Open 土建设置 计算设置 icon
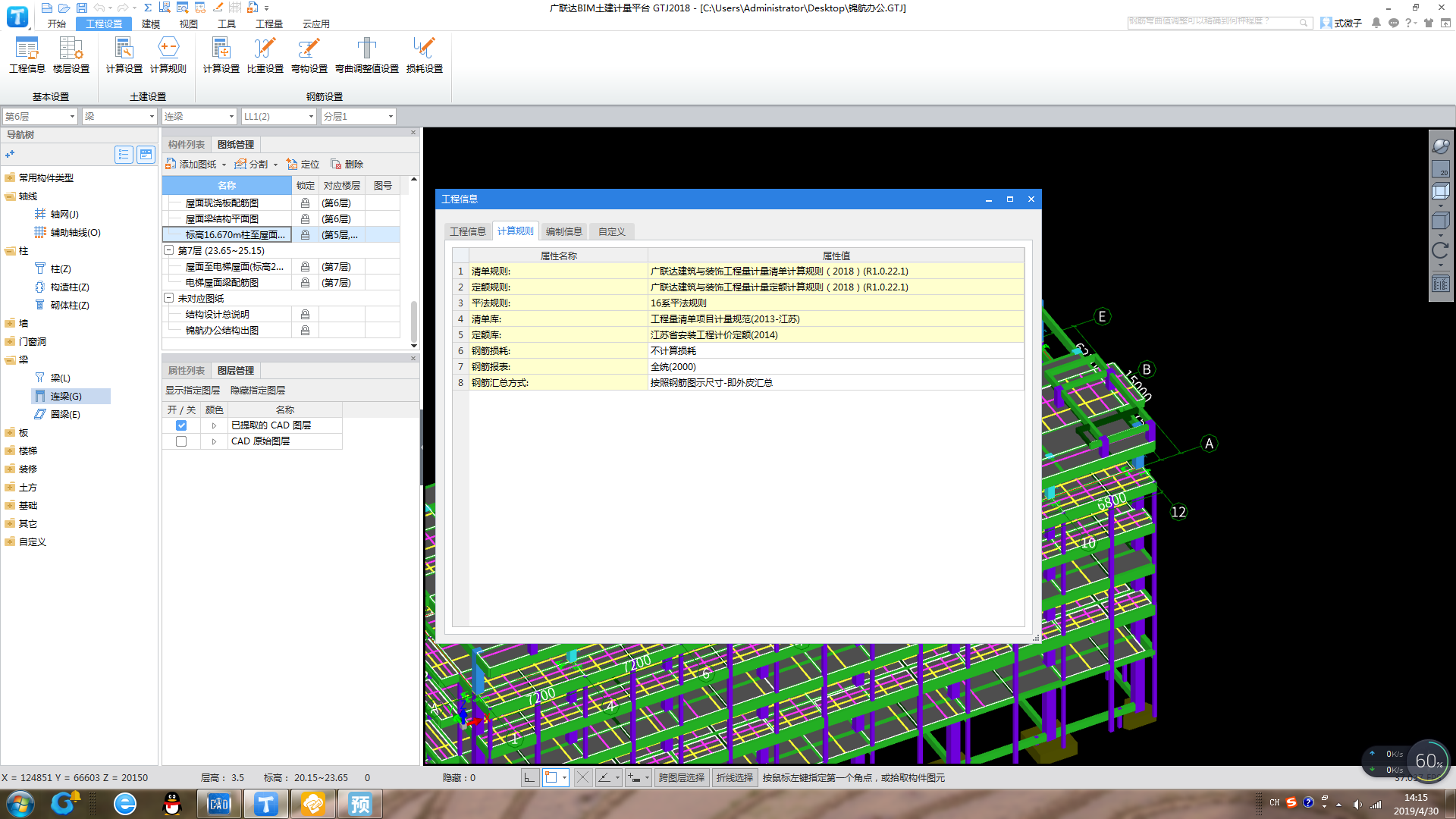This screenshot has height=819, width=1456. click(x=124, y=55)
